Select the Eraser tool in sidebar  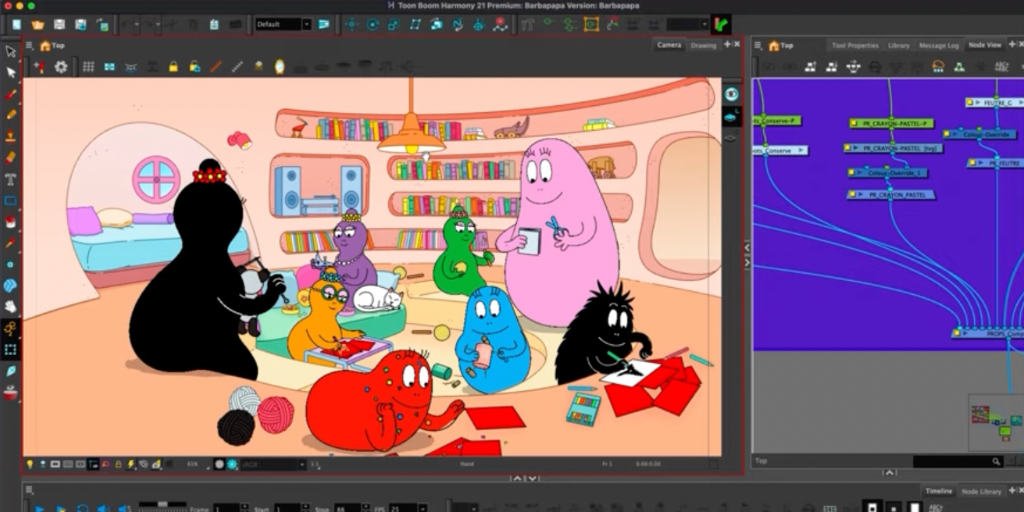coord(10,157)
